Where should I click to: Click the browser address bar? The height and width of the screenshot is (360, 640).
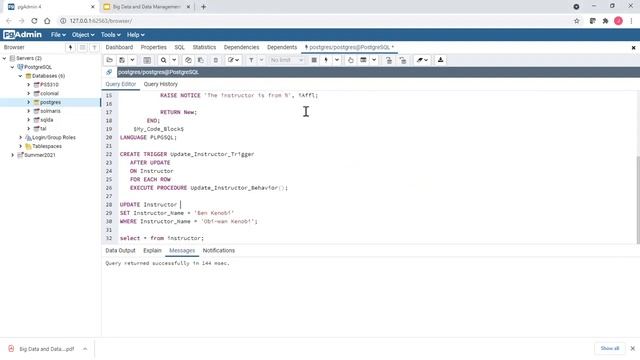coord(314,21)
